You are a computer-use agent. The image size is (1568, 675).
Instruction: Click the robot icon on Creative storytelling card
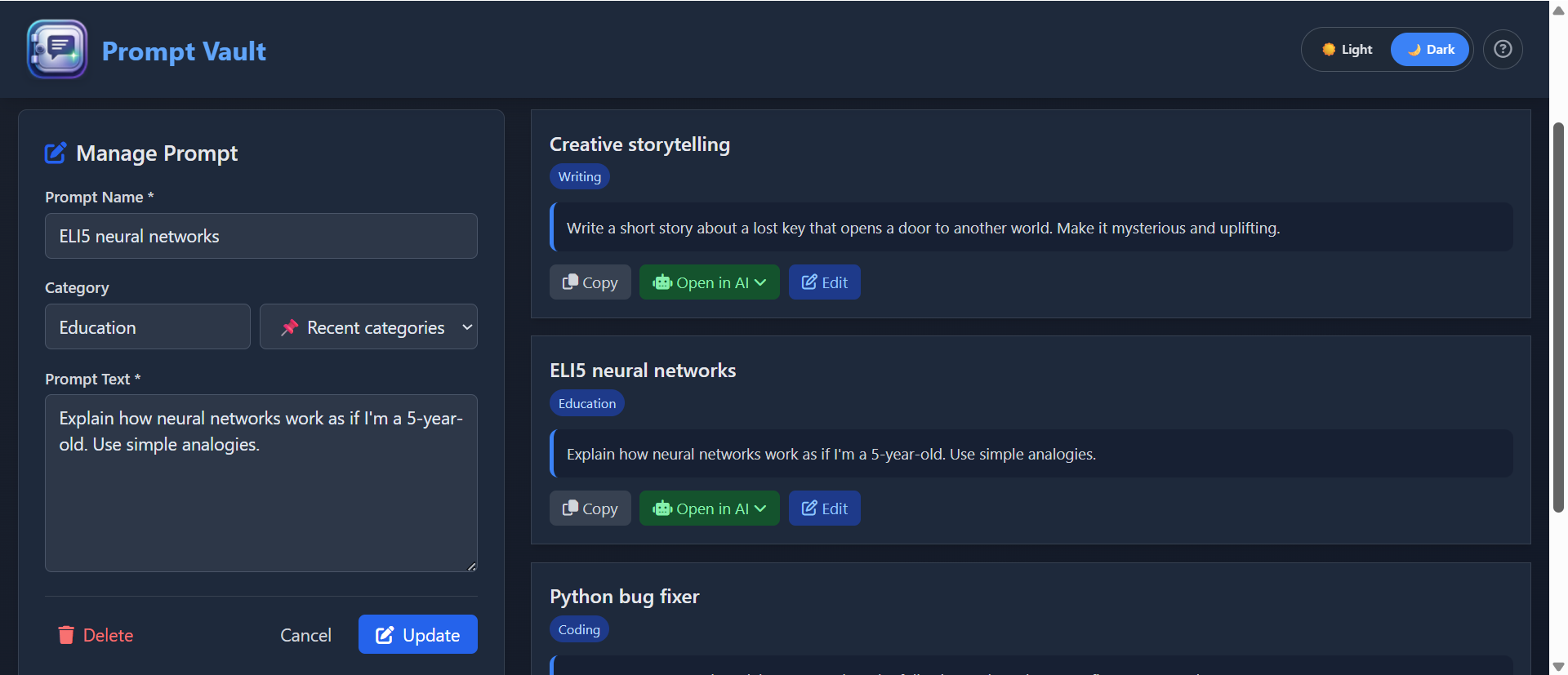tap(662, 282)
